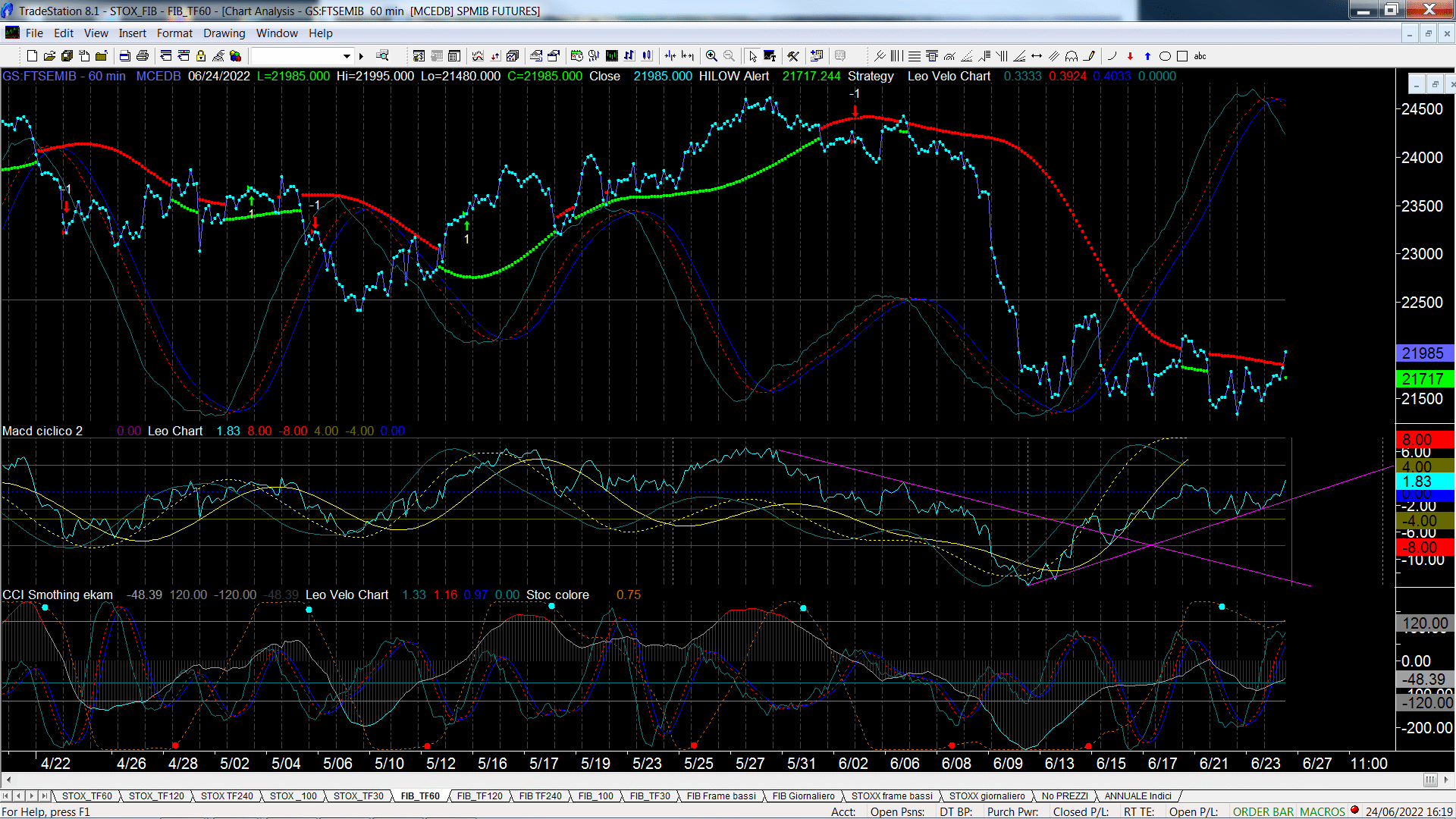Switch to the ANNUALE Indici workspace tab

1137,795
